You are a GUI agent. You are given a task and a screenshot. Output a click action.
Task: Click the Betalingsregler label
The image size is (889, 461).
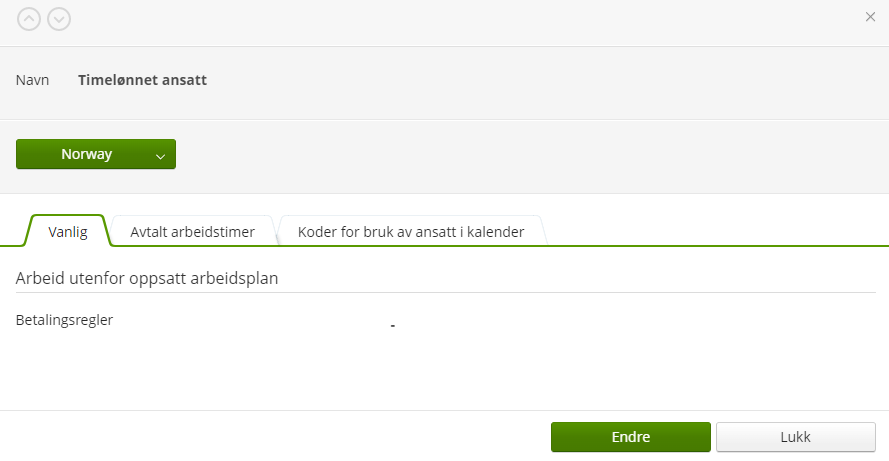(65, 320)
